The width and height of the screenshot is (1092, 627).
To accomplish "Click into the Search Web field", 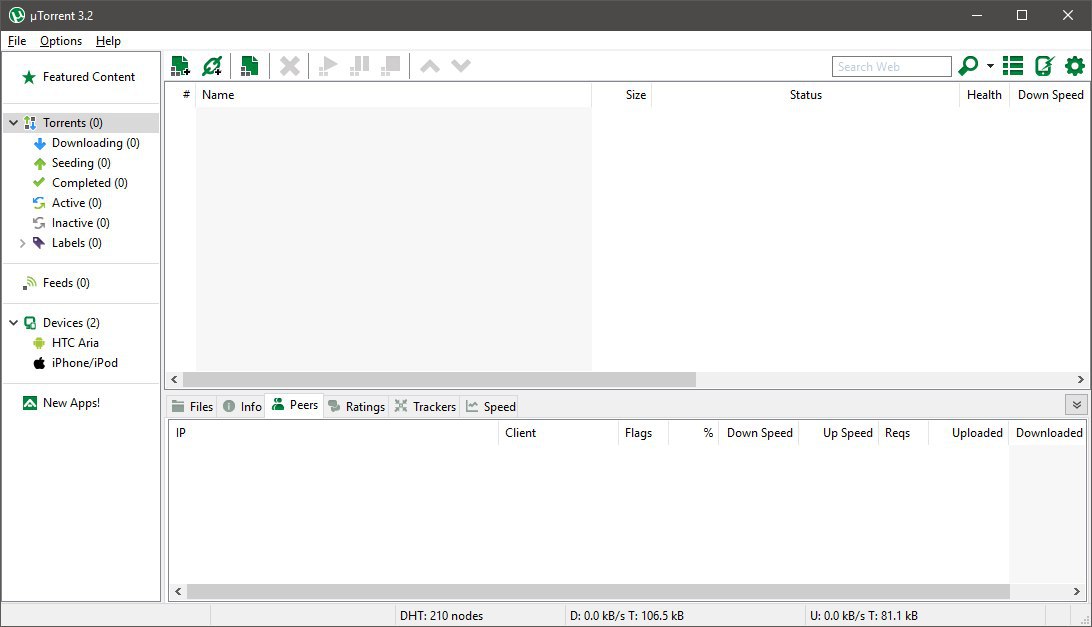I will [891, 66].
